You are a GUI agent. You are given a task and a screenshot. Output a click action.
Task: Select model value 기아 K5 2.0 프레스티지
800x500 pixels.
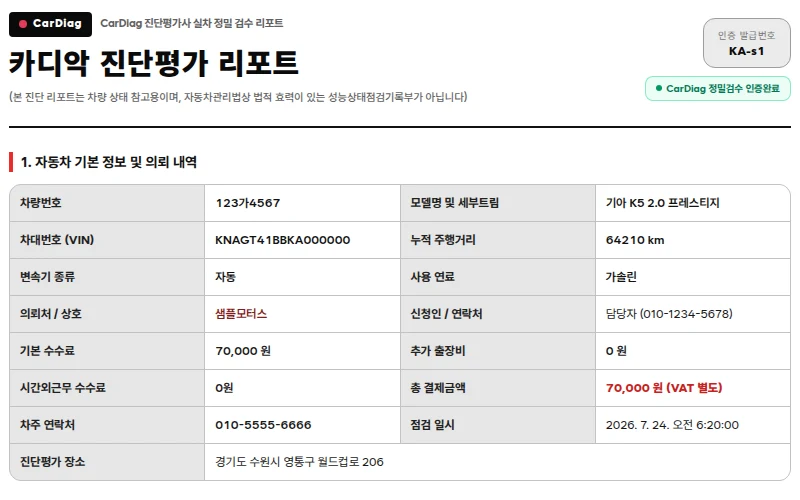pos(662,203)
